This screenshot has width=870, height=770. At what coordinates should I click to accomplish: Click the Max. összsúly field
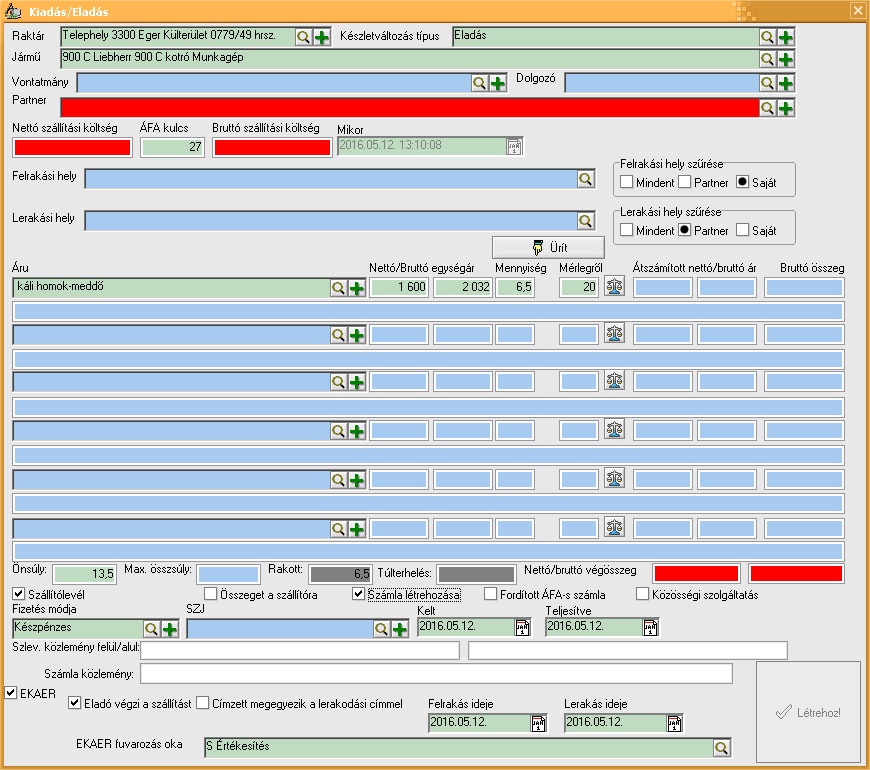point(228,574)
